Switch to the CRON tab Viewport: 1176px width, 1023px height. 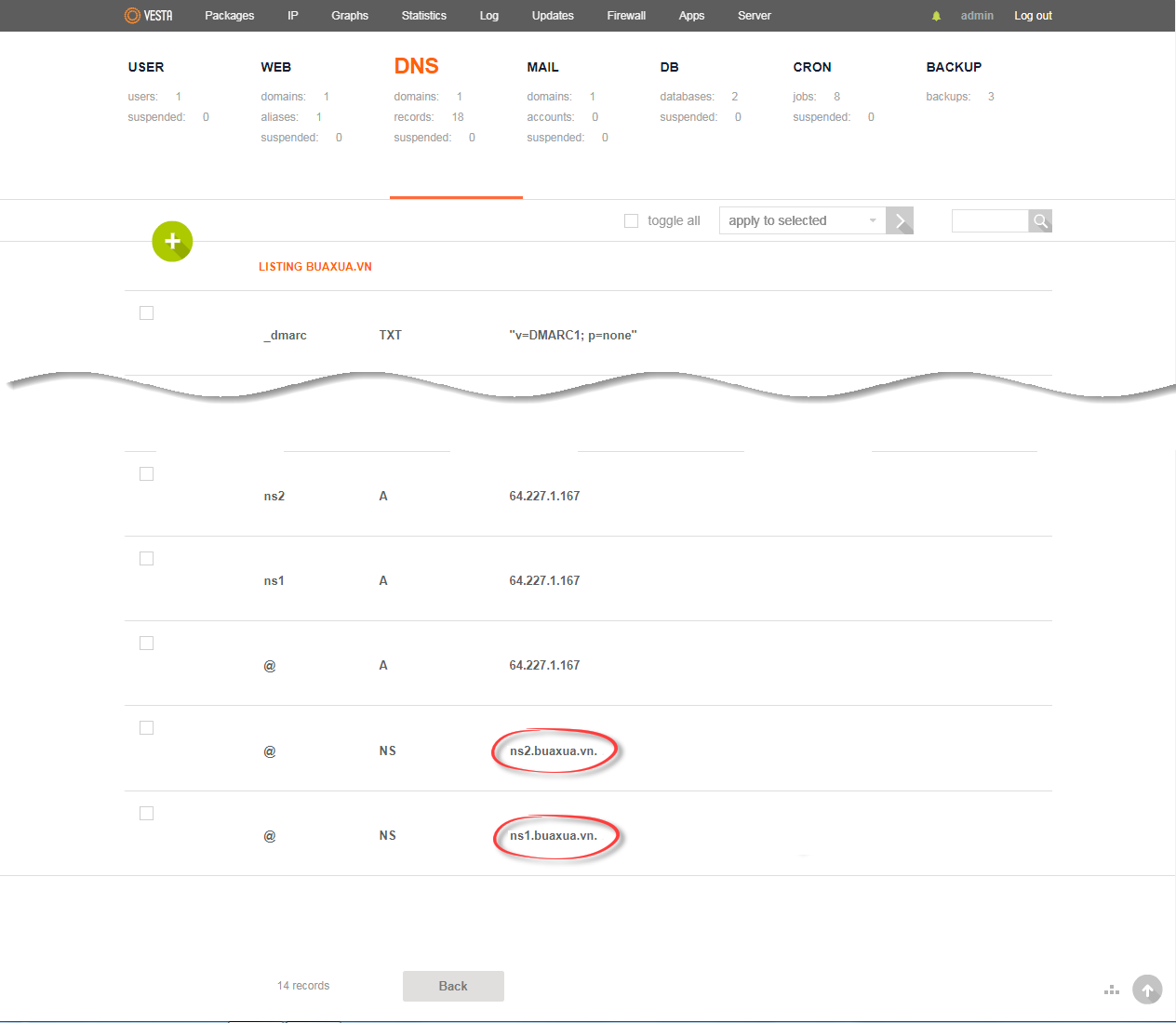click(x=812, y=67)
